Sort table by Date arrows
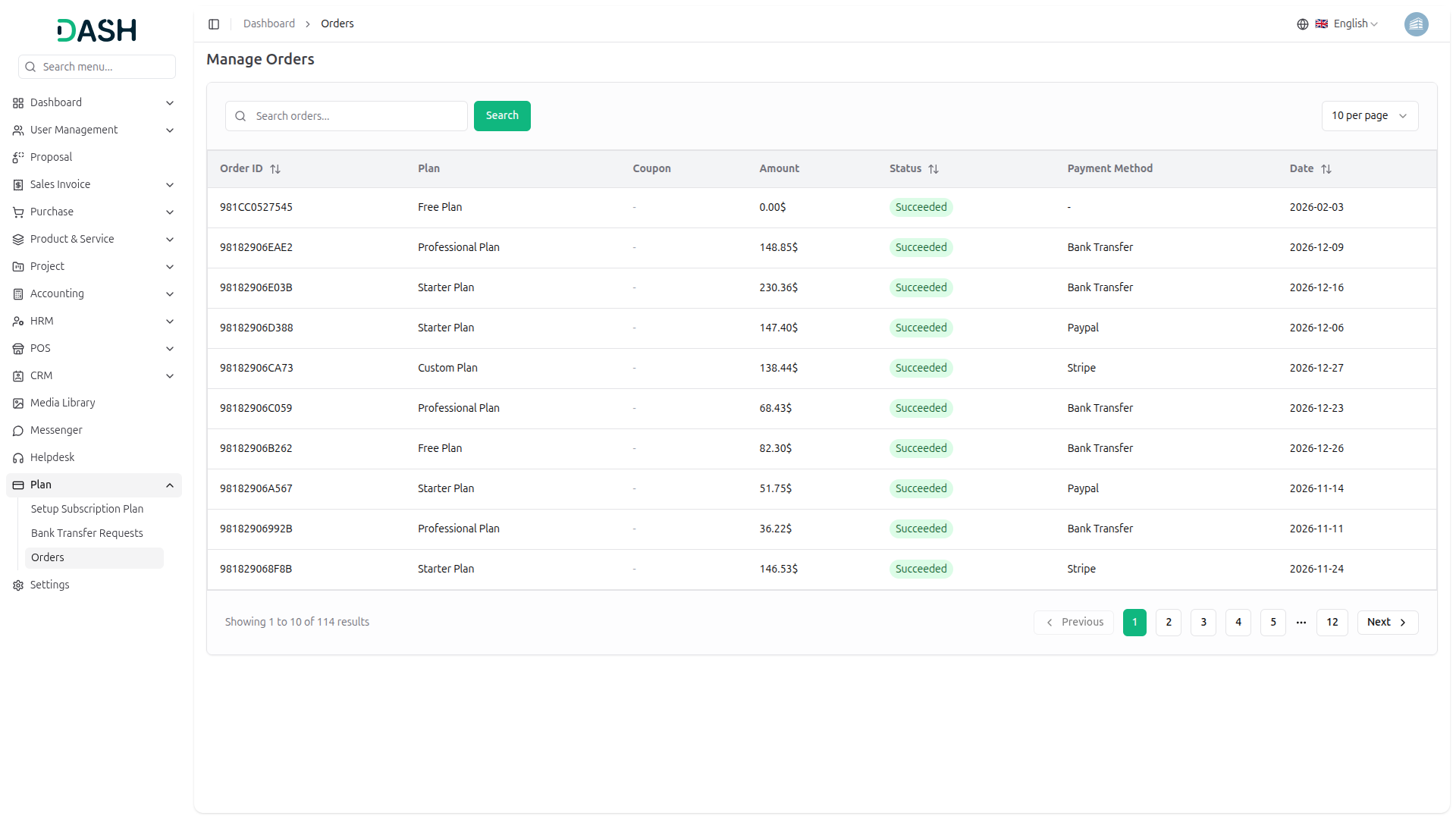The width and height of the screenshot is (1456, 819). click(1326, 169)
